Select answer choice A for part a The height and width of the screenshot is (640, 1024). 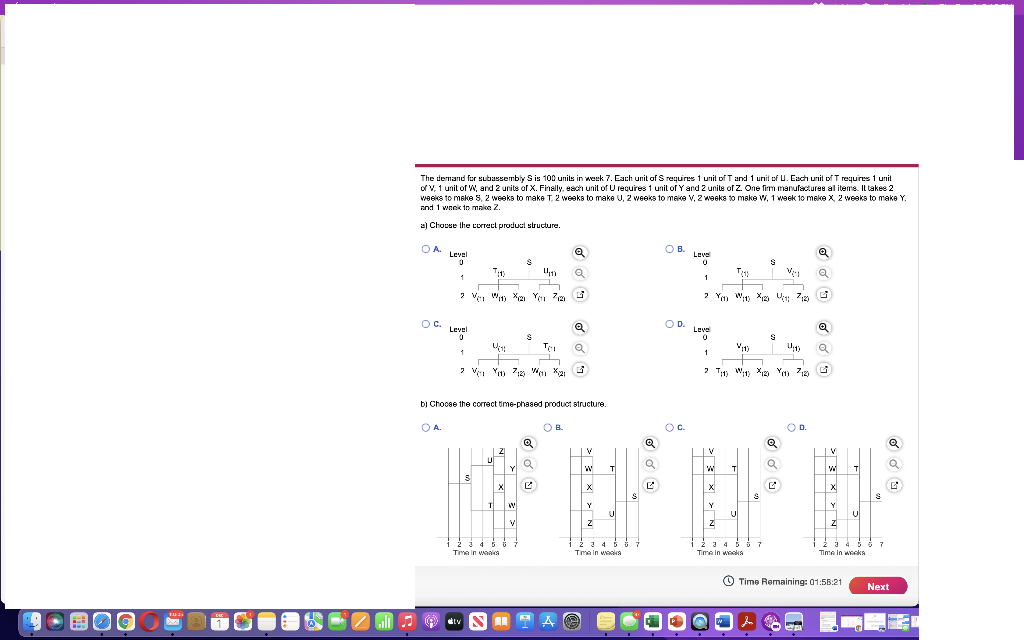pyautogui.click(x=426, y=248)
